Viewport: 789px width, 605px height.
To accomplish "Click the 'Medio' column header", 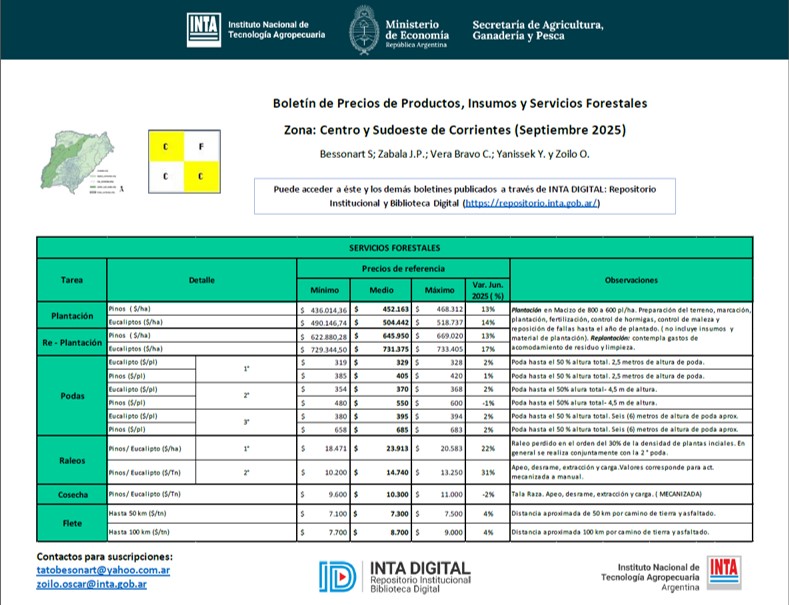I will (x=380, y=290).
